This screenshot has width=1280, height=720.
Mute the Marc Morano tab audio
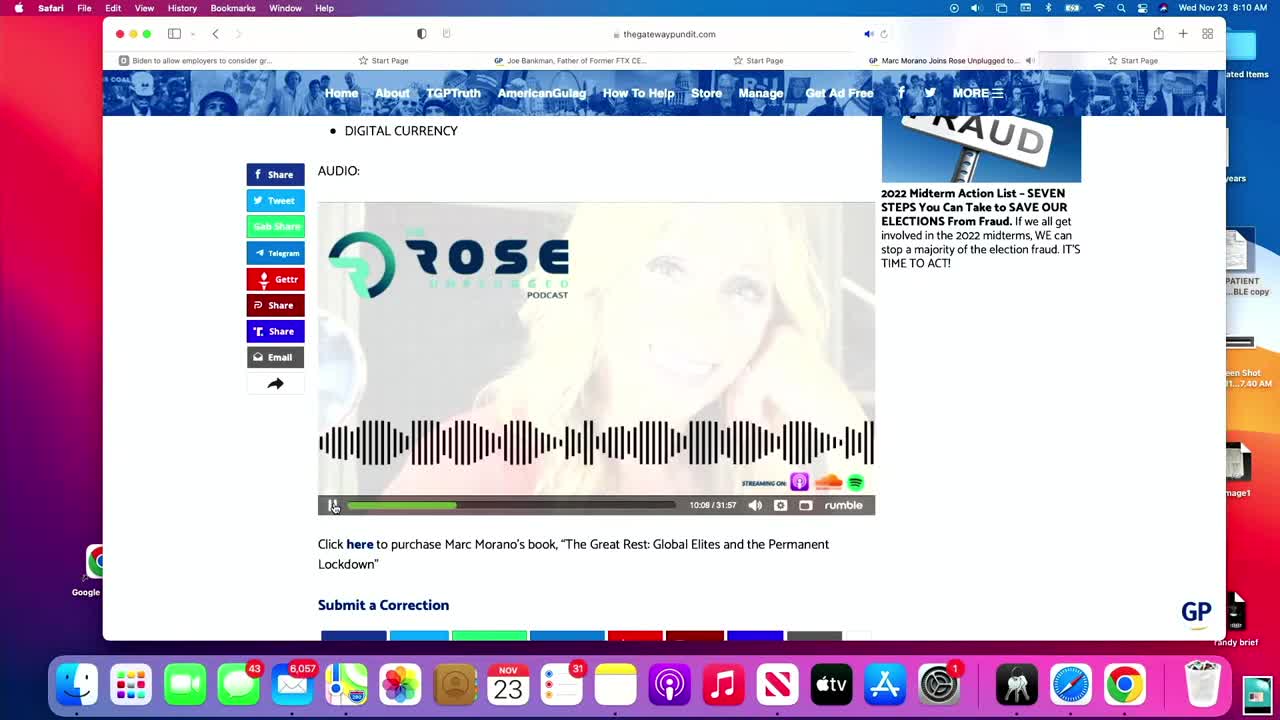1029,60
